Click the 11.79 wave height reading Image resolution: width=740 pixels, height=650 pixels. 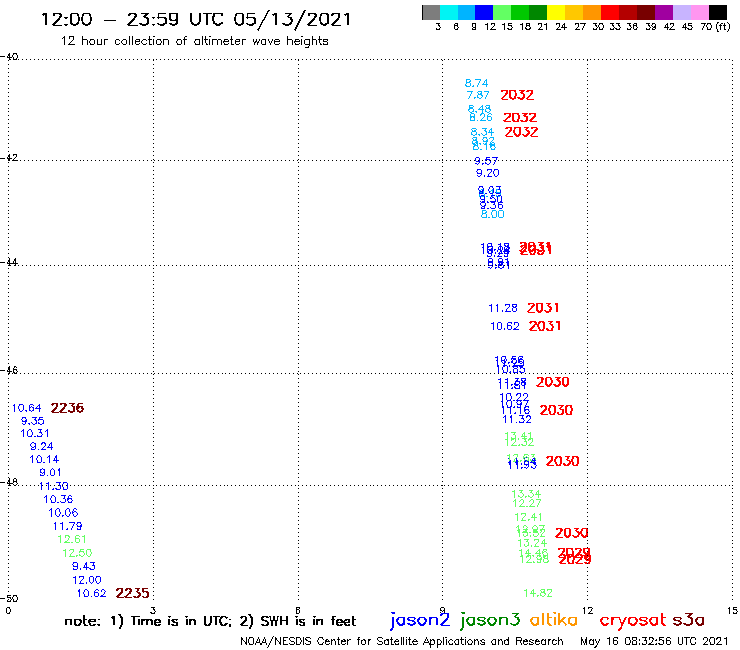pyautogui.click(x=67, y=526)
